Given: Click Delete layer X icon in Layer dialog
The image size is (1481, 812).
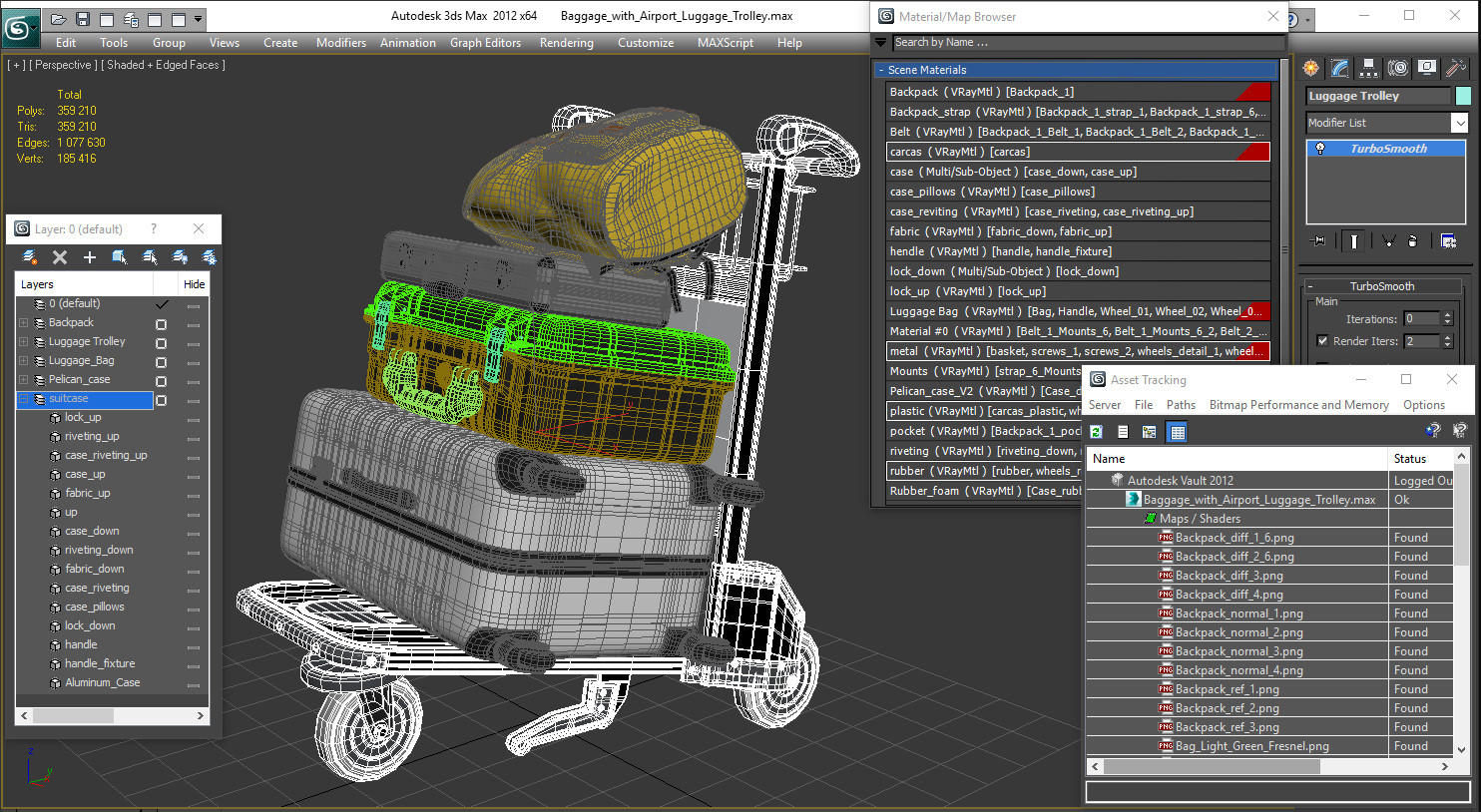Looking at the screenshot, I should [x=60, y=257].
